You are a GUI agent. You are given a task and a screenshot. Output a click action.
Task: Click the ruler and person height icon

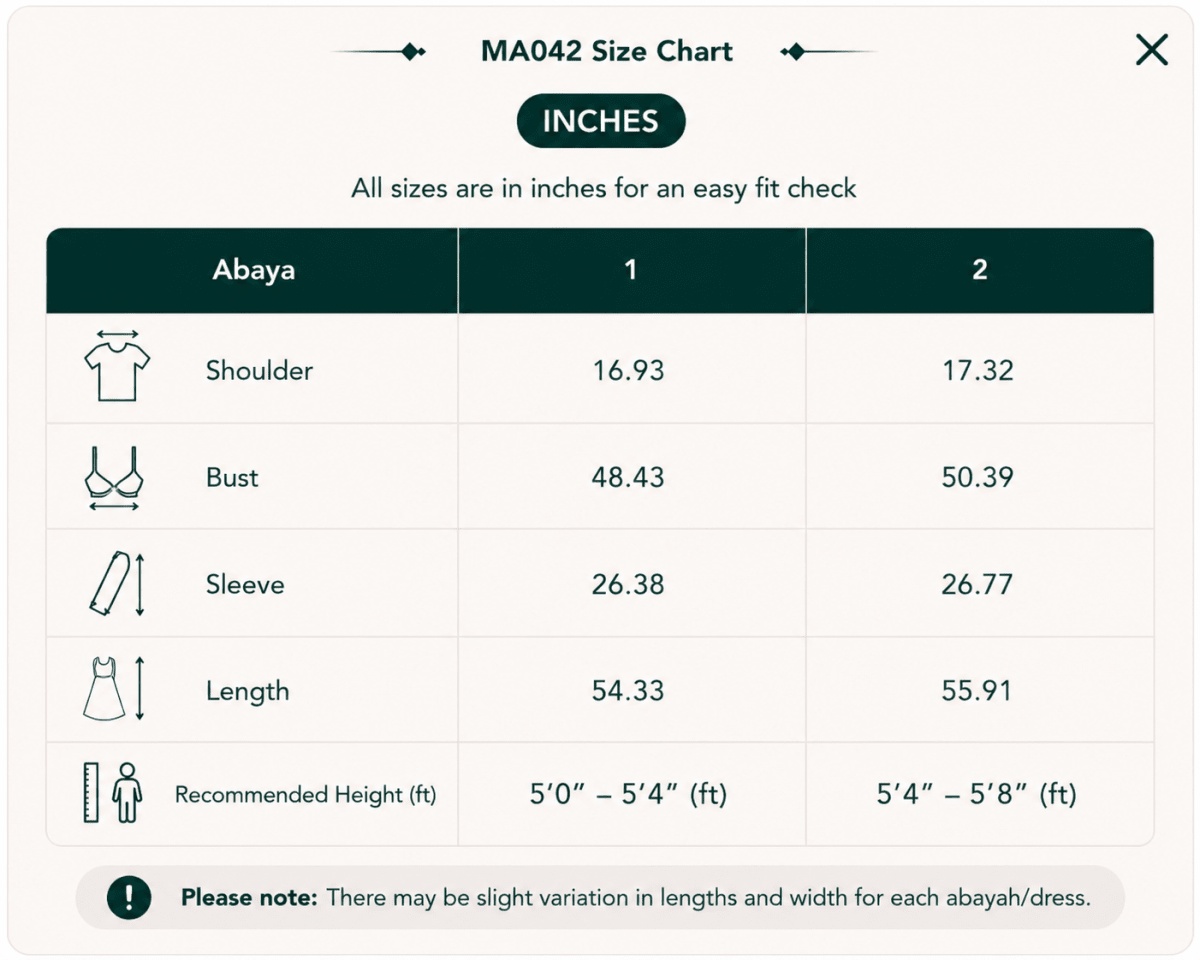tap(112, 793)
